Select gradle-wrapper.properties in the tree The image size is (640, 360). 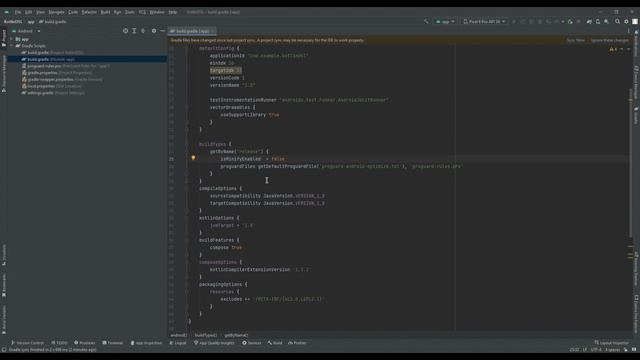62,80
